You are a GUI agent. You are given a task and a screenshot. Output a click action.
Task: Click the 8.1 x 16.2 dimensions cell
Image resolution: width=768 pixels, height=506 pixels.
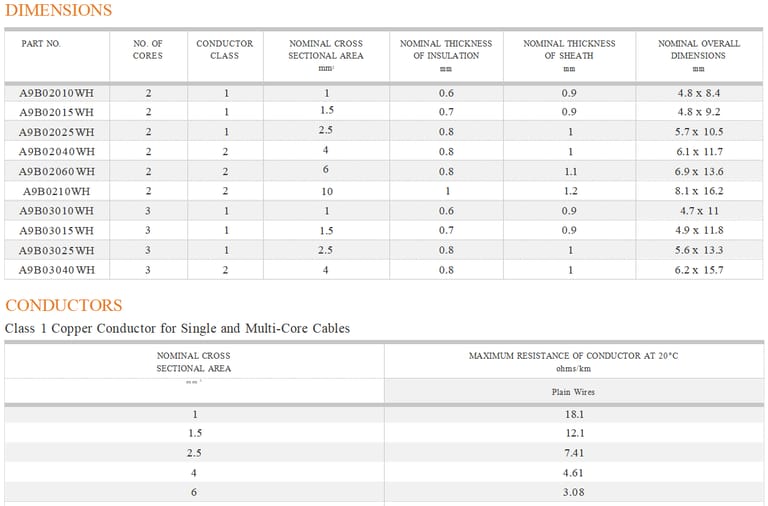pyautogui.click(x=699, y=191)
